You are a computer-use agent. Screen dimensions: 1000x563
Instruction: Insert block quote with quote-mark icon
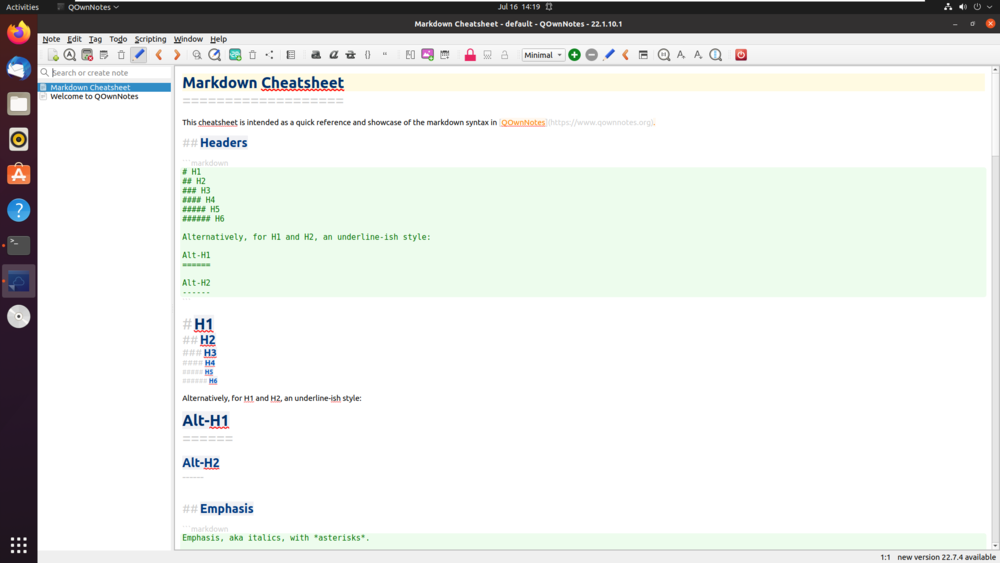pyautogui.click(x=385, y=55)
